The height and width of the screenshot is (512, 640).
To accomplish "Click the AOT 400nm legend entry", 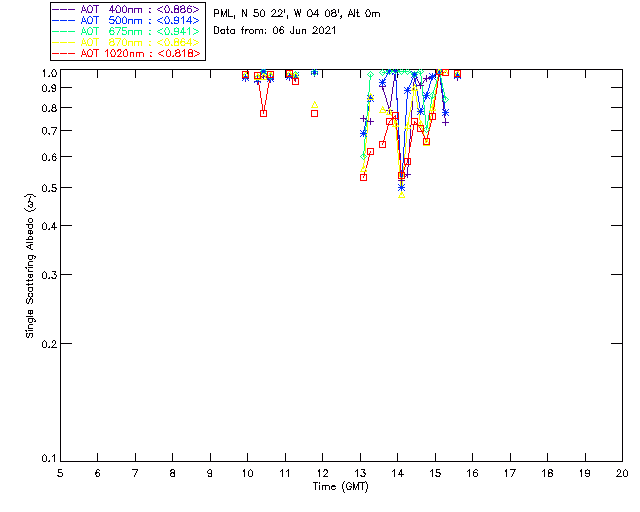I will pos(127,9).
